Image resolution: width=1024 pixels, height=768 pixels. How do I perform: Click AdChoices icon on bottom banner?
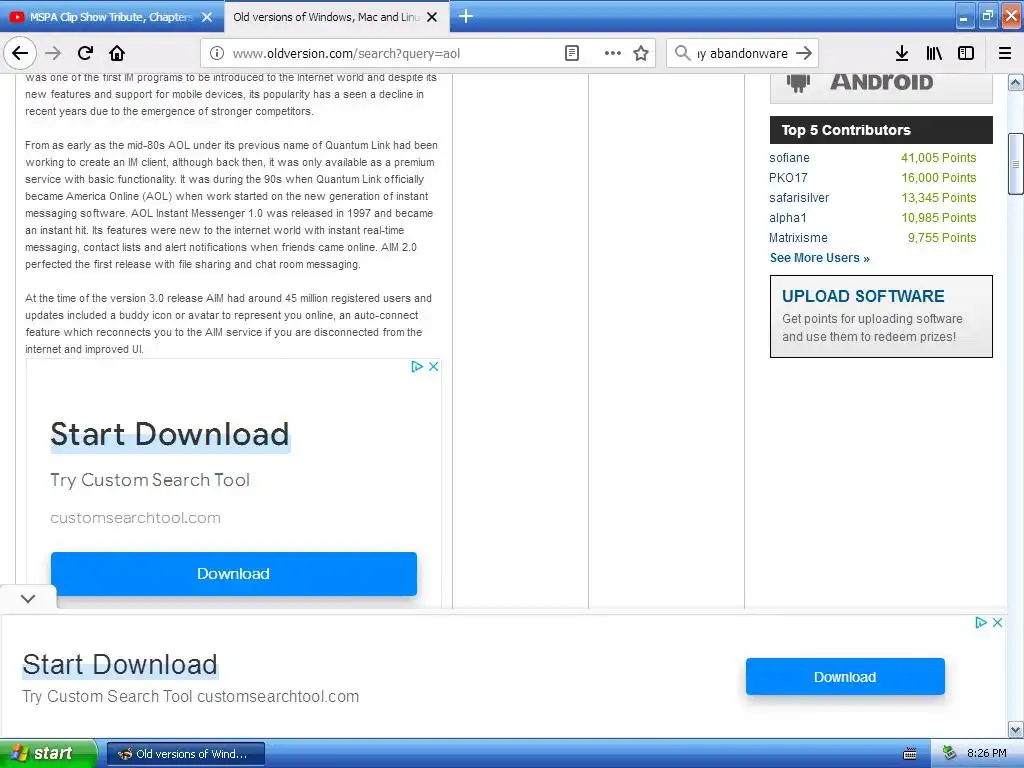tap(980, 622)
